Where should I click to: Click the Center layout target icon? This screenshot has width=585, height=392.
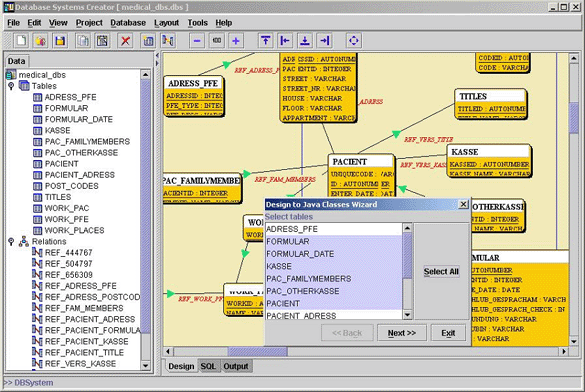pyautogui.click(x=353, y=40)
